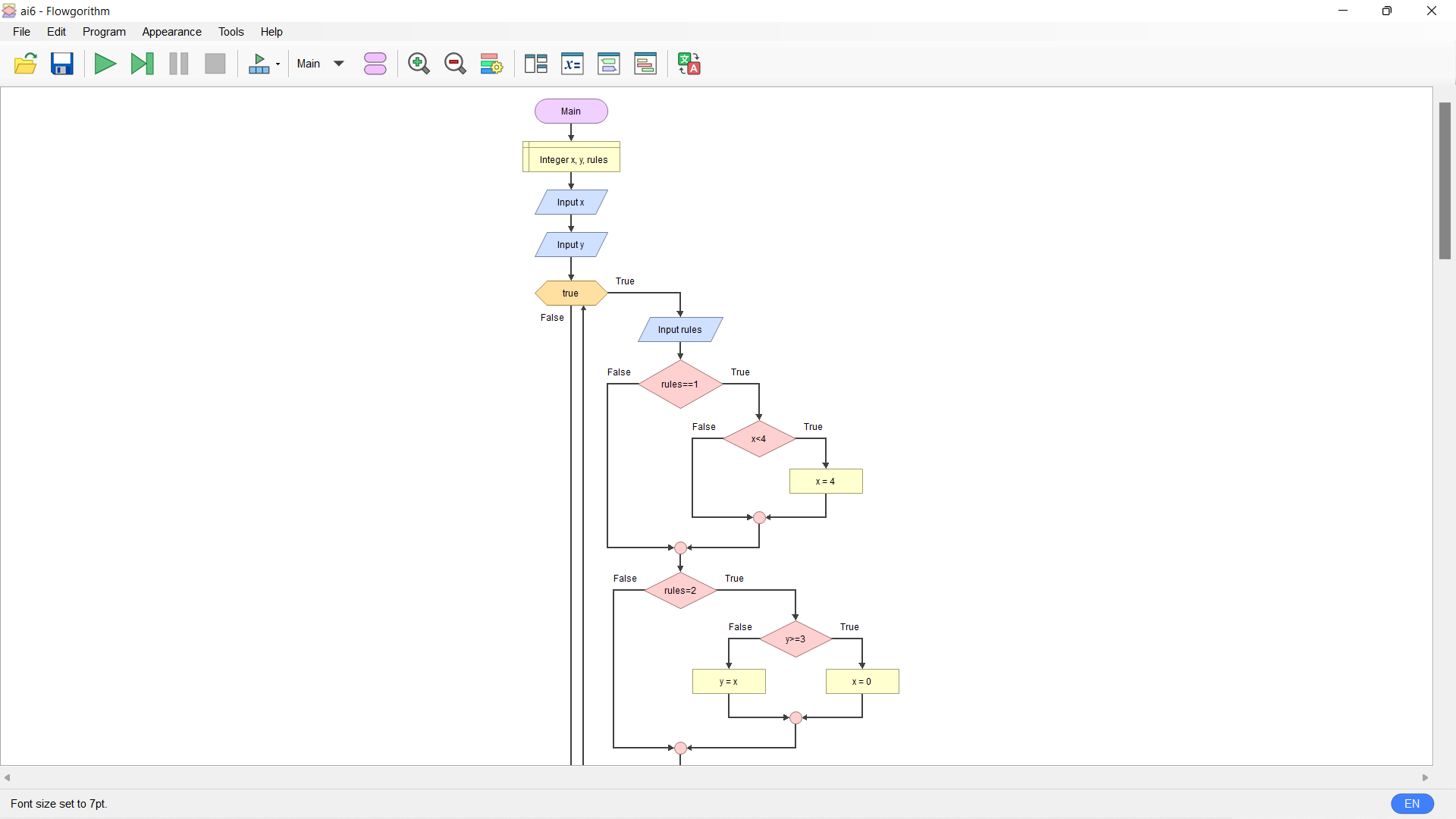1456x819 pixels.
Task: Stop the running program
Action: [x=215, y=64]
